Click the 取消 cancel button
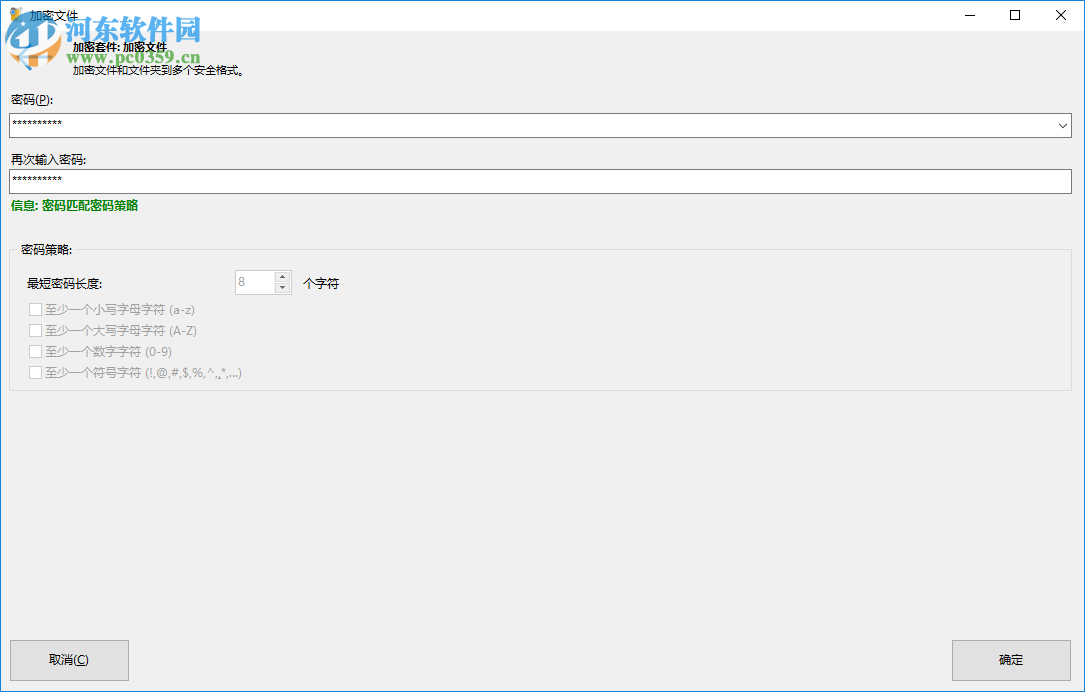 (x=69, y=660)
